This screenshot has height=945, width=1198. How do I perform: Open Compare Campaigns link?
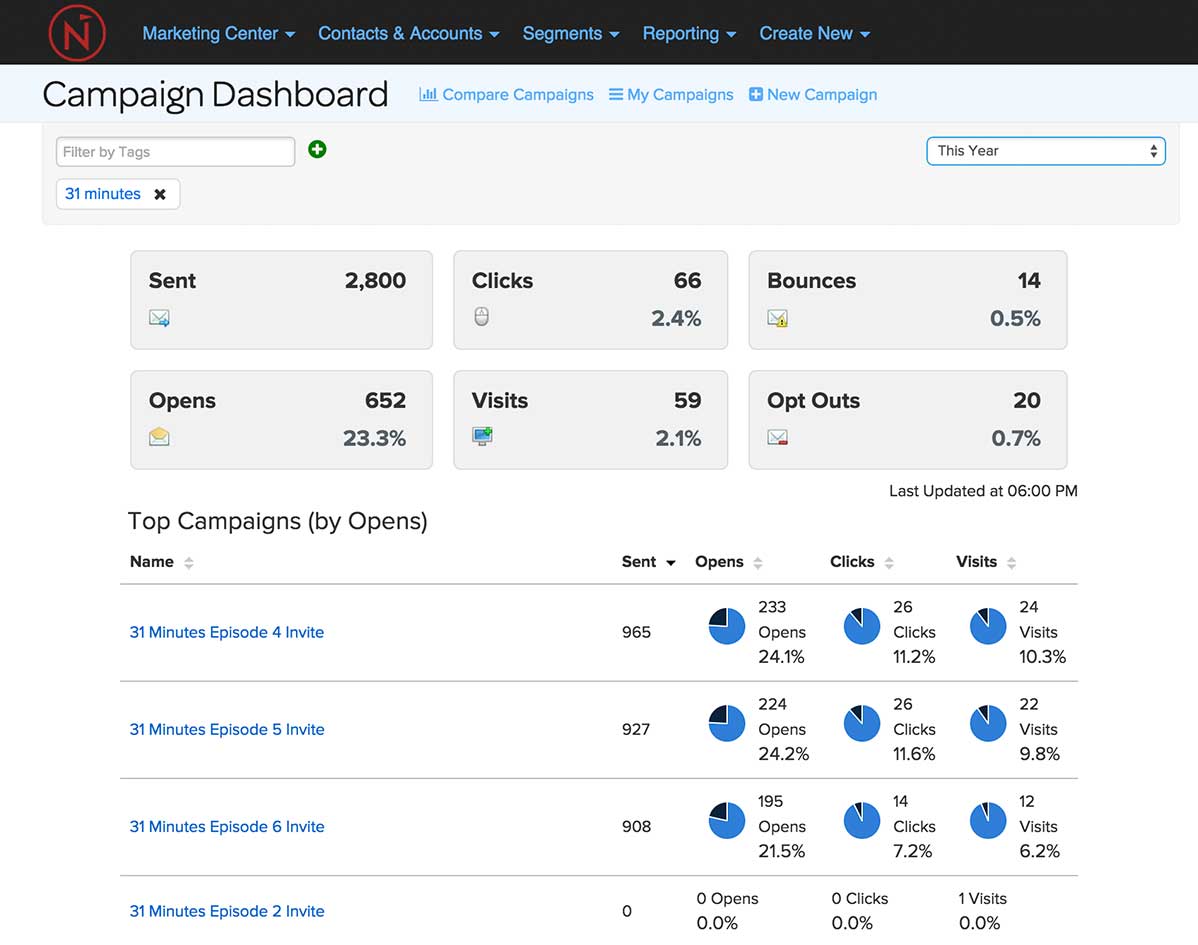[506, 95]
